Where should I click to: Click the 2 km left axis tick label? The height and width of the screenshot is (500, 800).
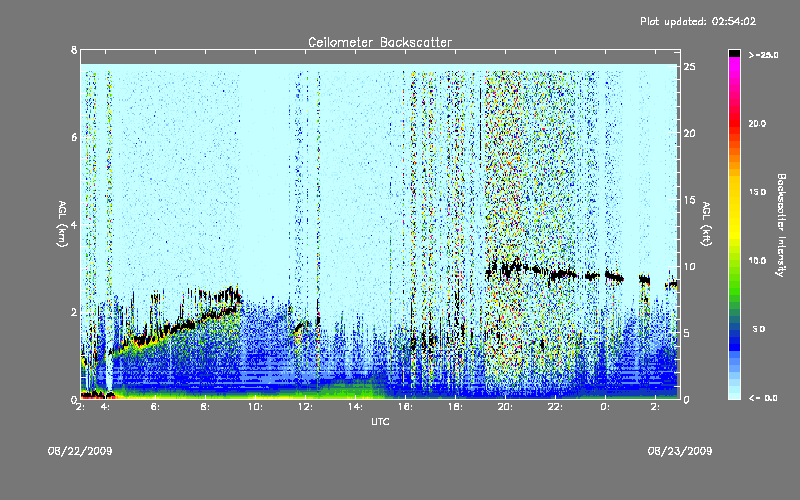(74, 312)
